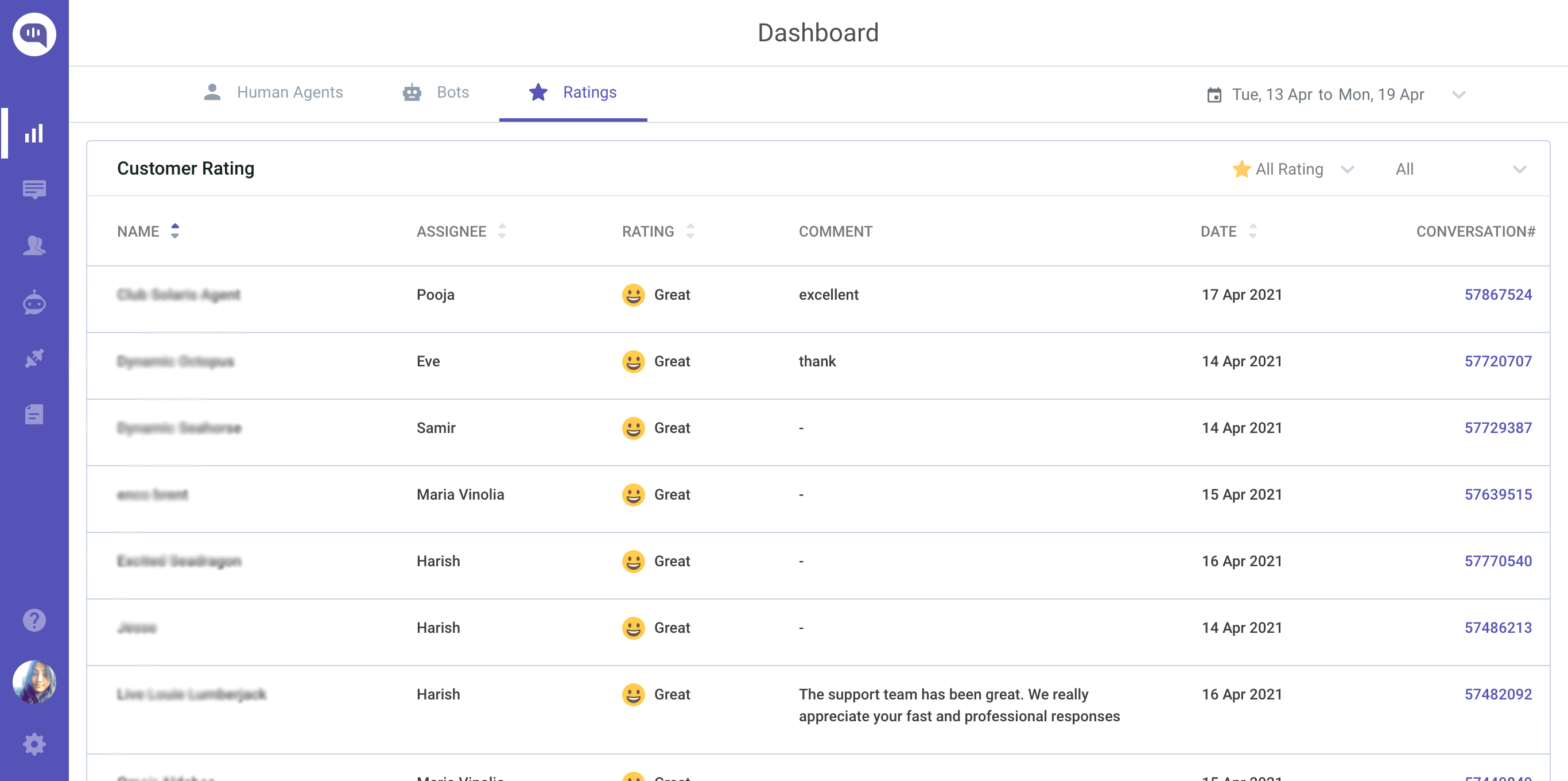Open conversation 57867524
The width and height of the screenshot is (1568, 781).
[1498, 295]
